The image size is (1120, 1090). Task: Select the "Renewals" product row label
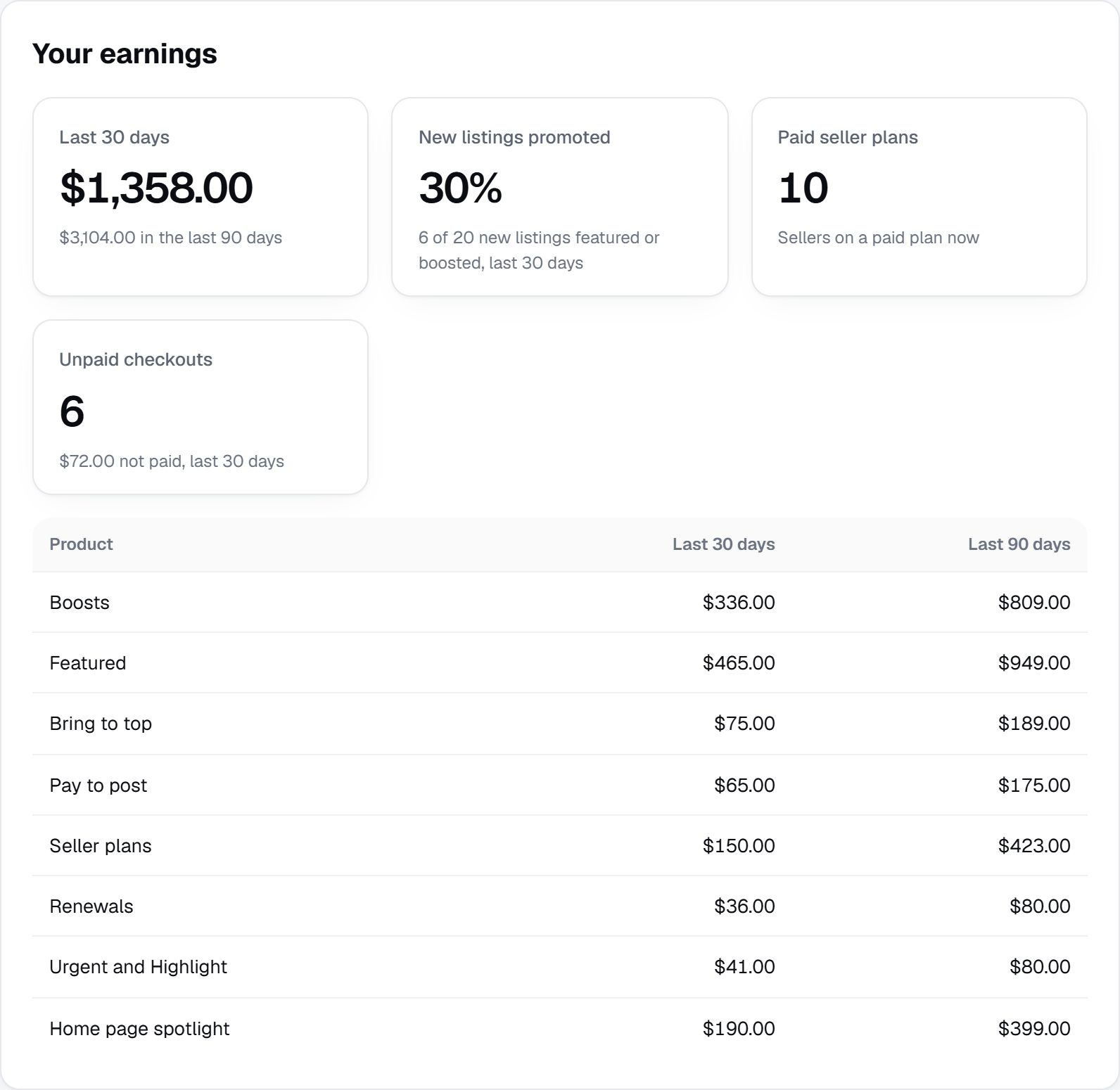(91, 906)
